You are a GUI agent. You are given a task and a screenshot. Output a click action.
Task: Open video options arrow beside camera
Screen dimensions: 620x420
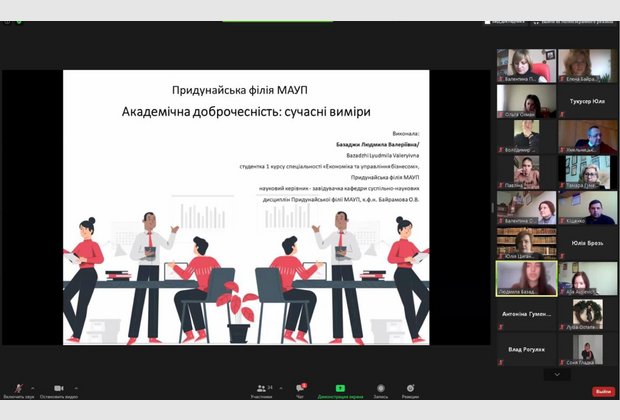click(76, 388)
